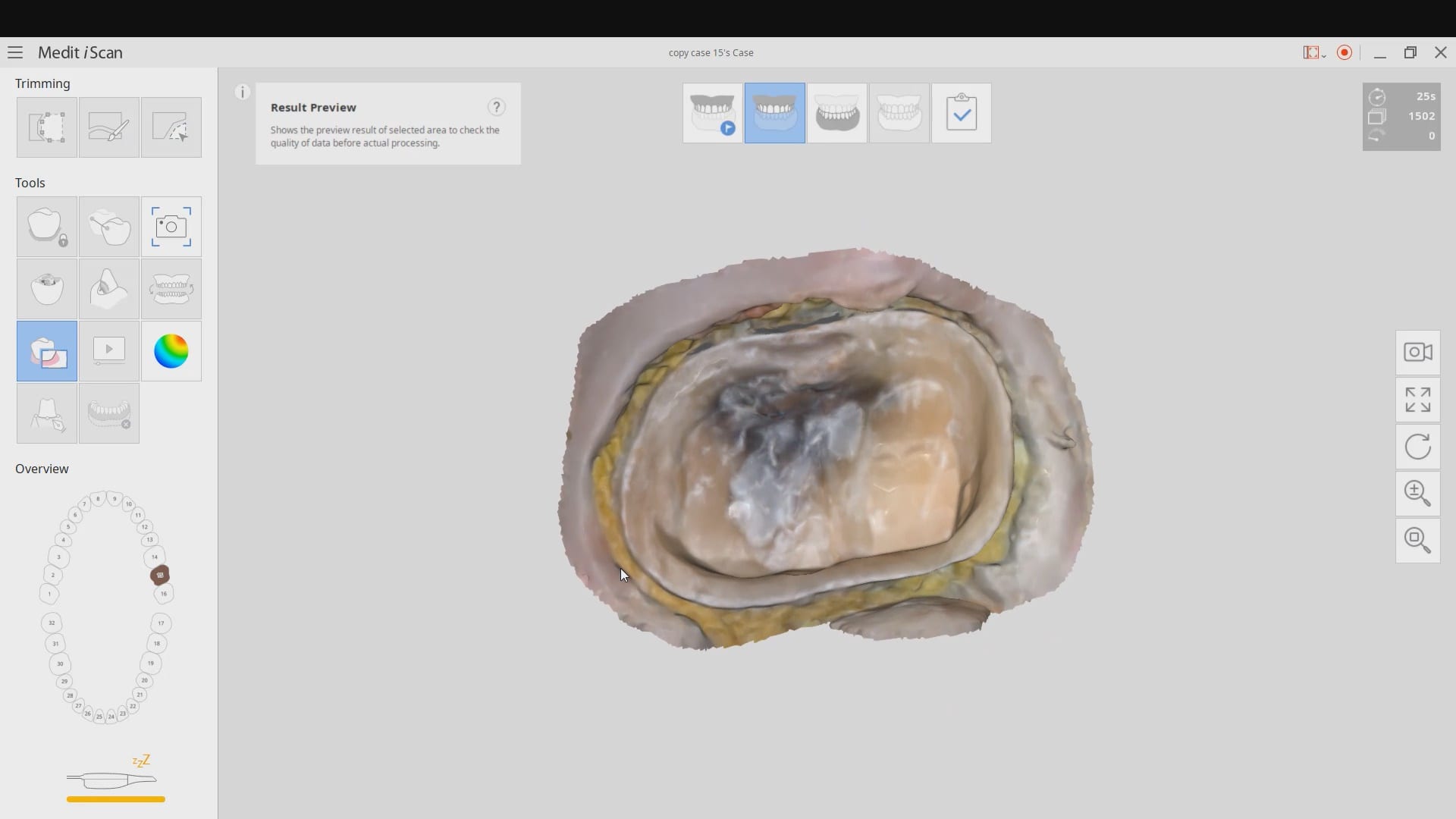Close the Medit iScan window

click(1441, 52)
